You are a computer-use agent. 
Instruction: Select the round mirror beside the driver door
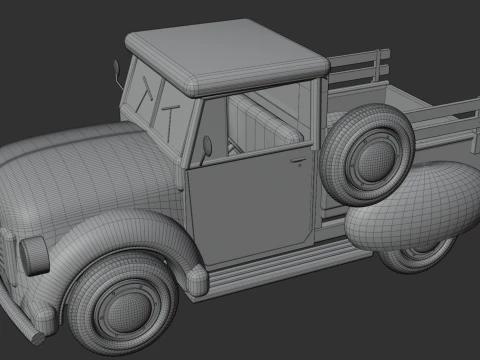tap(207, 146)
